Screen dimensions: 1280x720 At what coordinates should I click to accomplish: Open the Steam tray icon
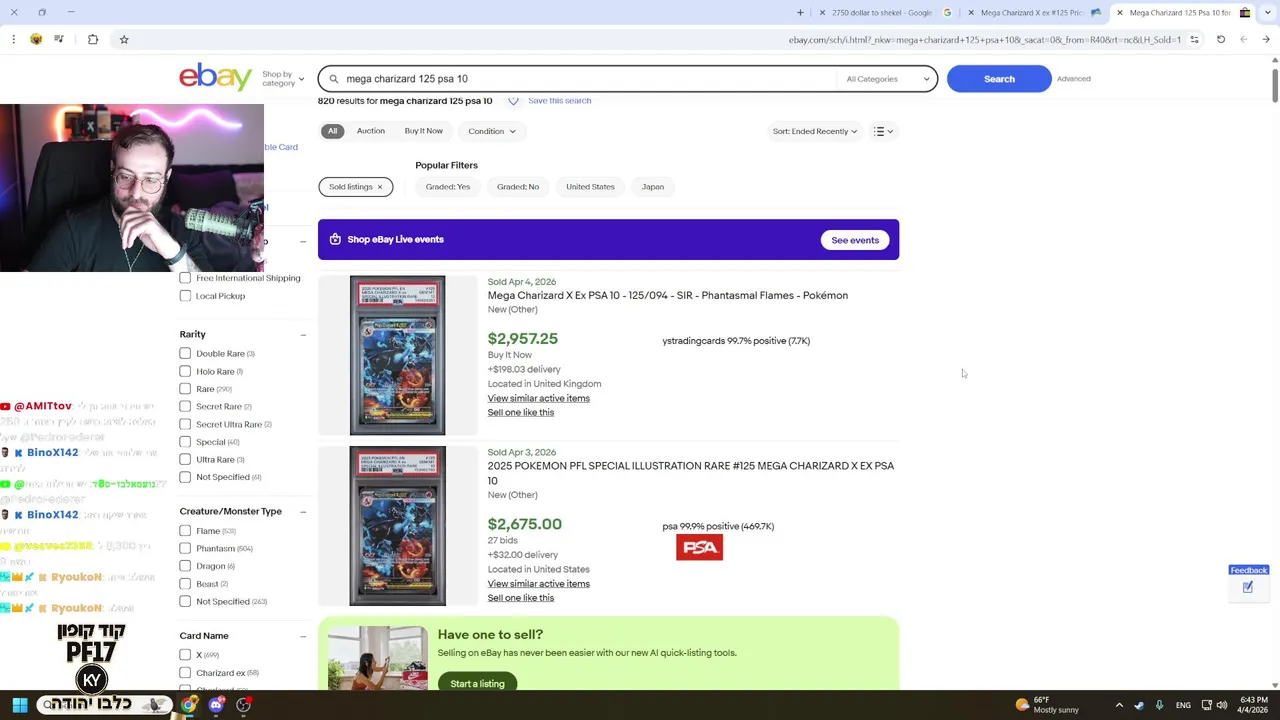(1139, 705)
